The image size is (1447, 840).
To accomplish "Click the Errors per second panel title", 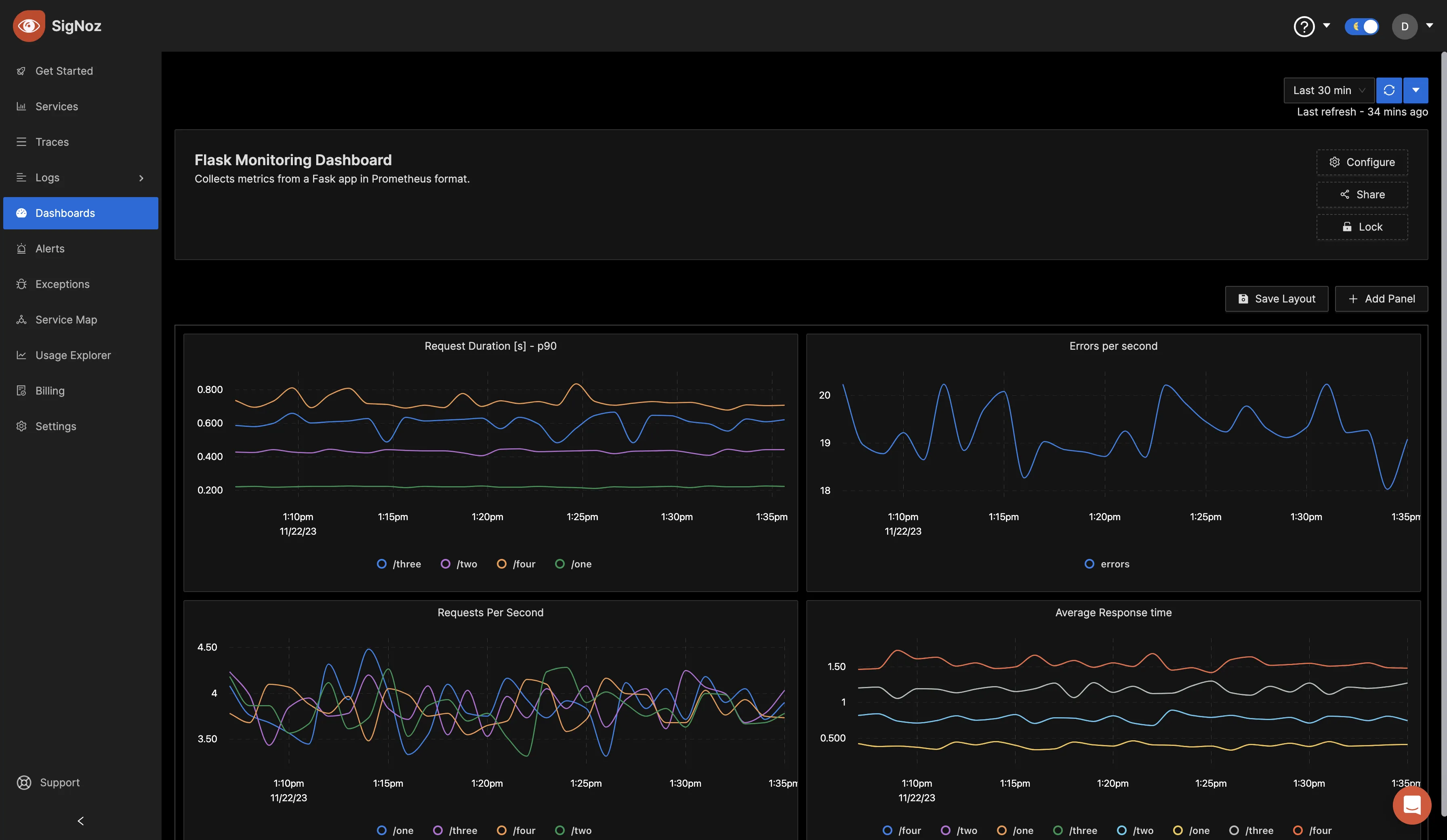I will tap(1113, 346).
